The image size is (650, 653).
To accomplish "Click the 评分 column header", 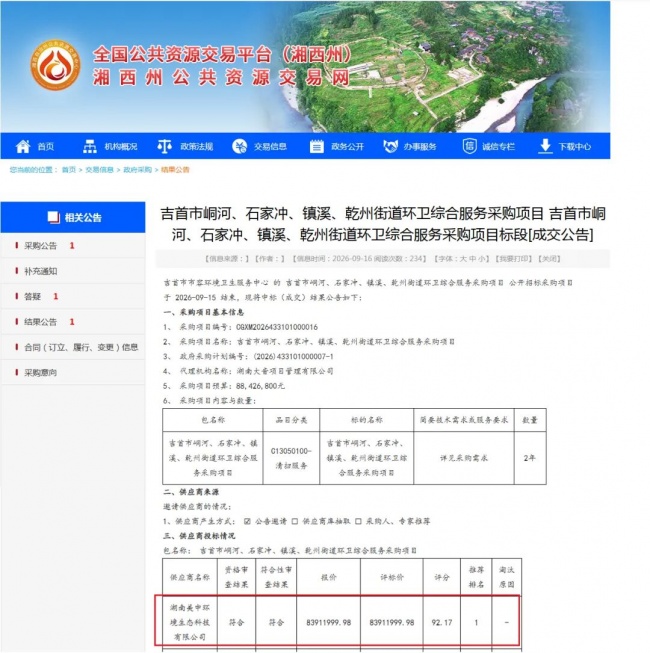I will tap(442, 577).
